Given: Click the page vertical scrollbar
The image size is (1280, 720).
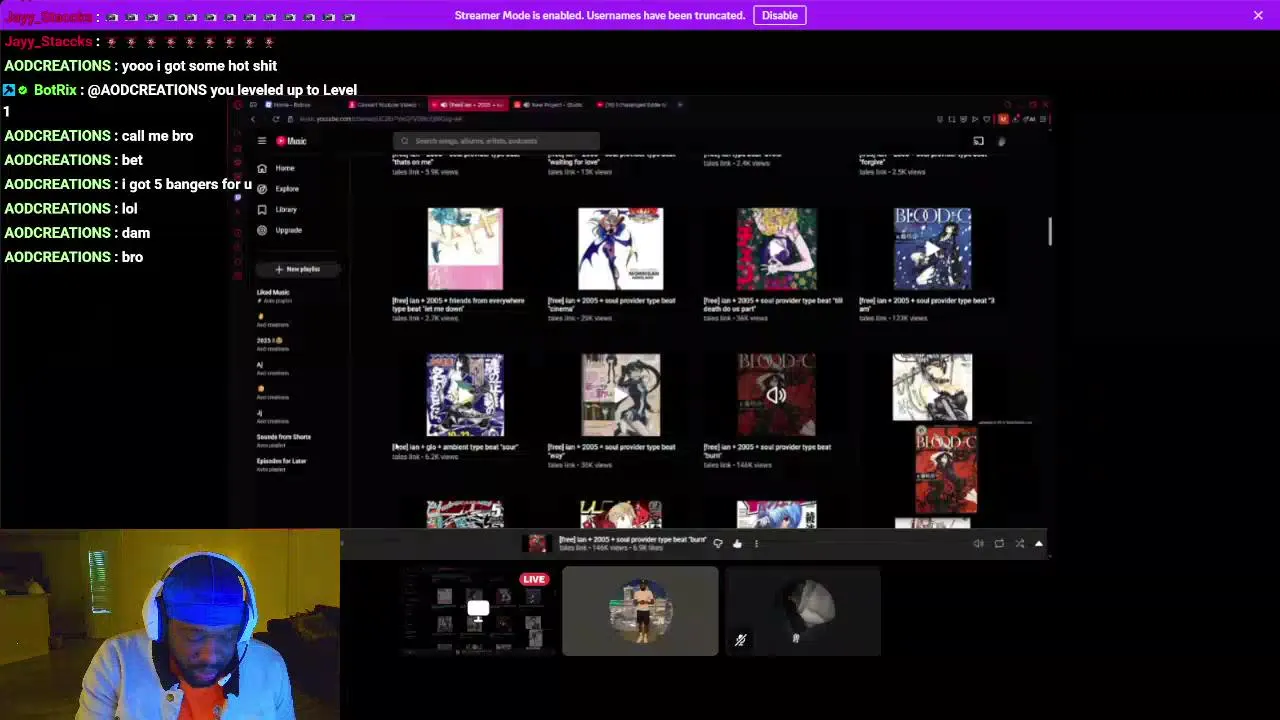Looking at the screenshot, I should [x=1049, y=230].
